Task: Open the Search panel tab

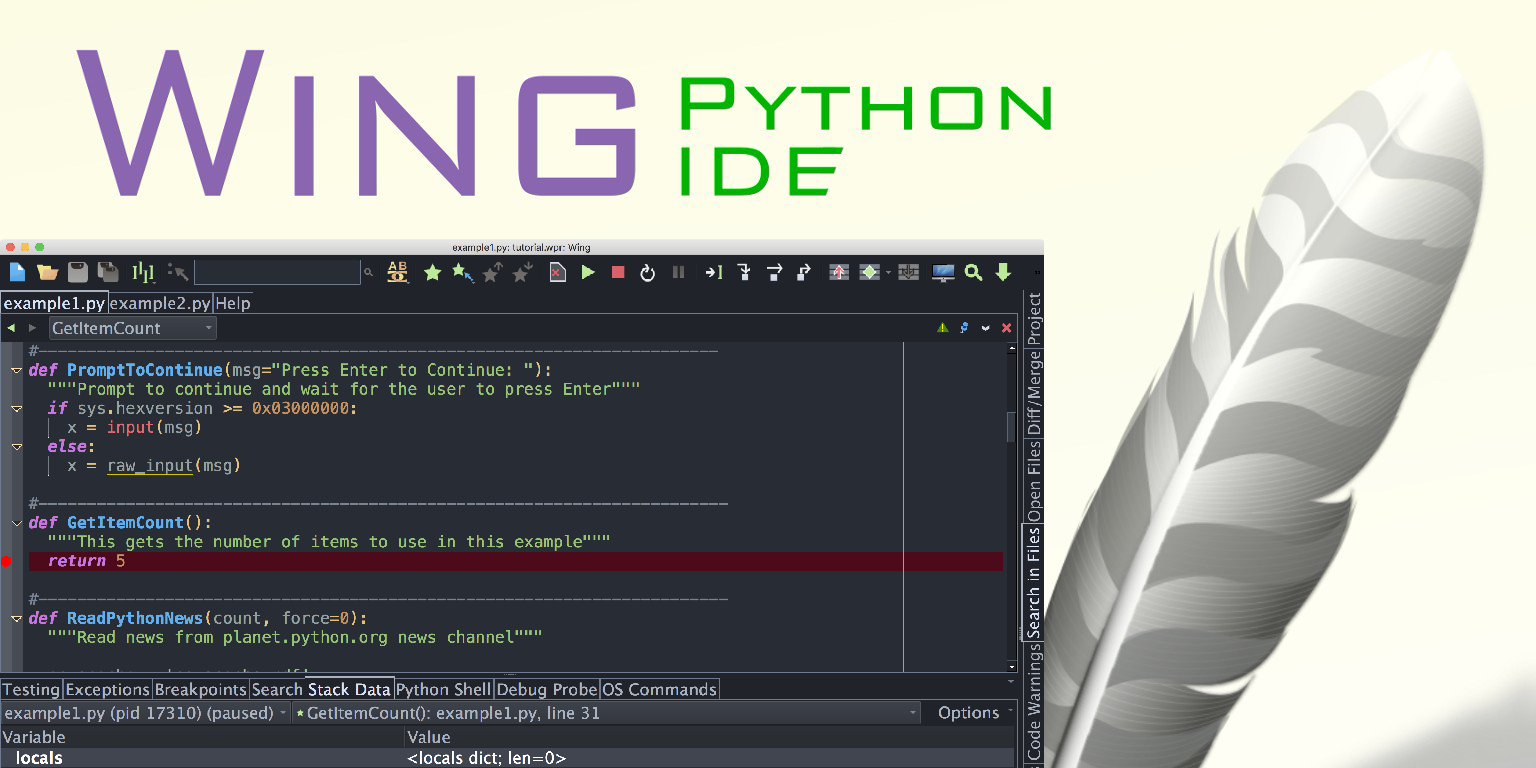Action: tap(277, 689)
